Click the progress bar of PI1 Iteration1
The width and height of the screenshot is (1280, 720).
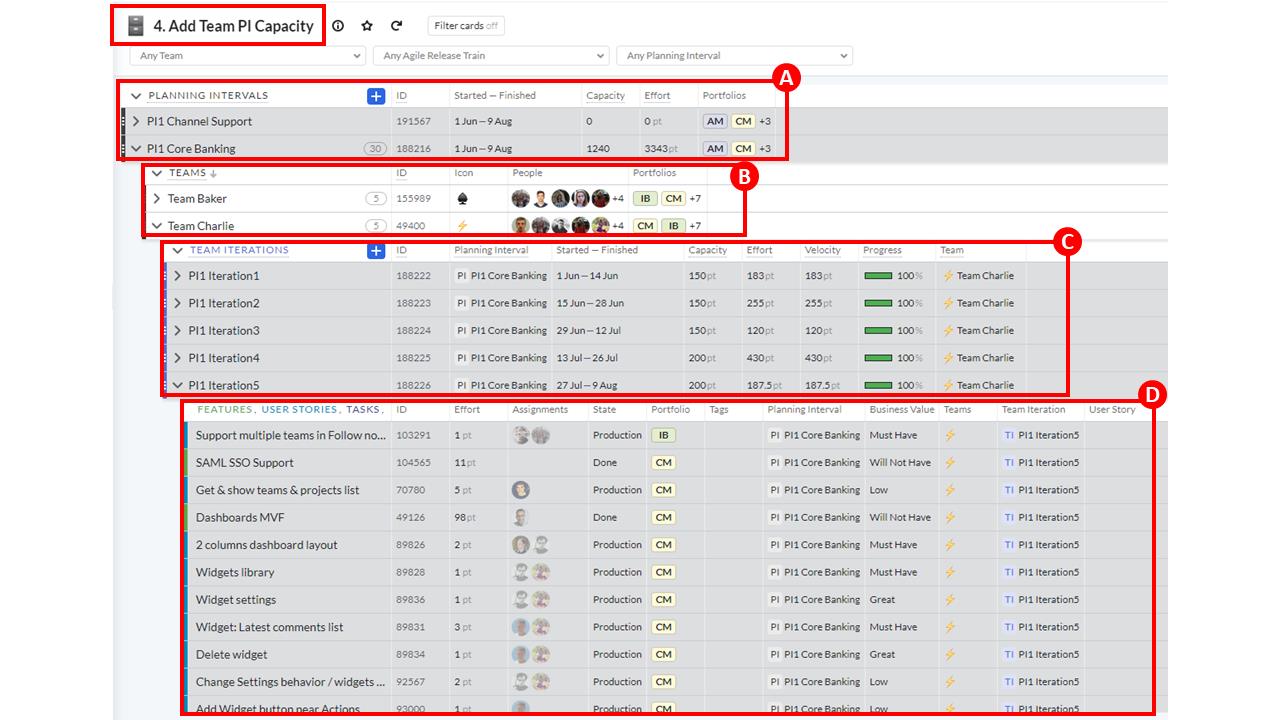(878, 276)
